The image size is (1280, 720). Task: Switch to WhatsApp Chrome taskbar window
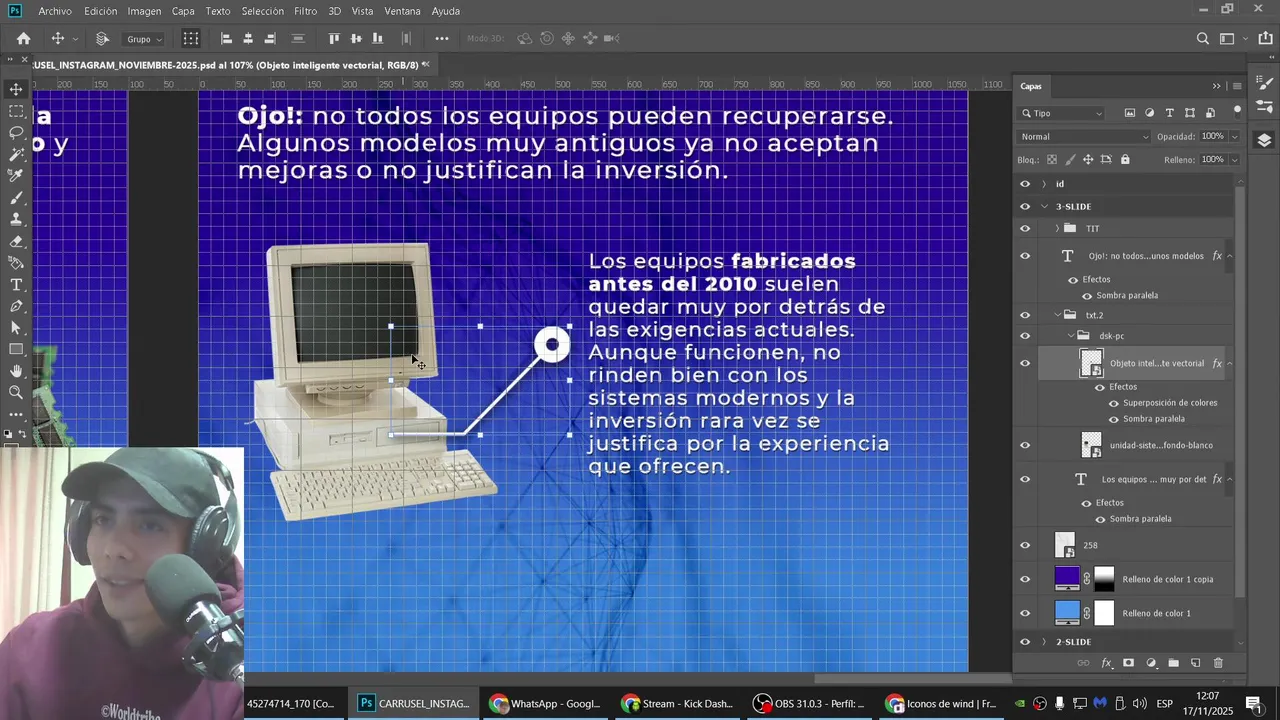(x=545, y=704)
